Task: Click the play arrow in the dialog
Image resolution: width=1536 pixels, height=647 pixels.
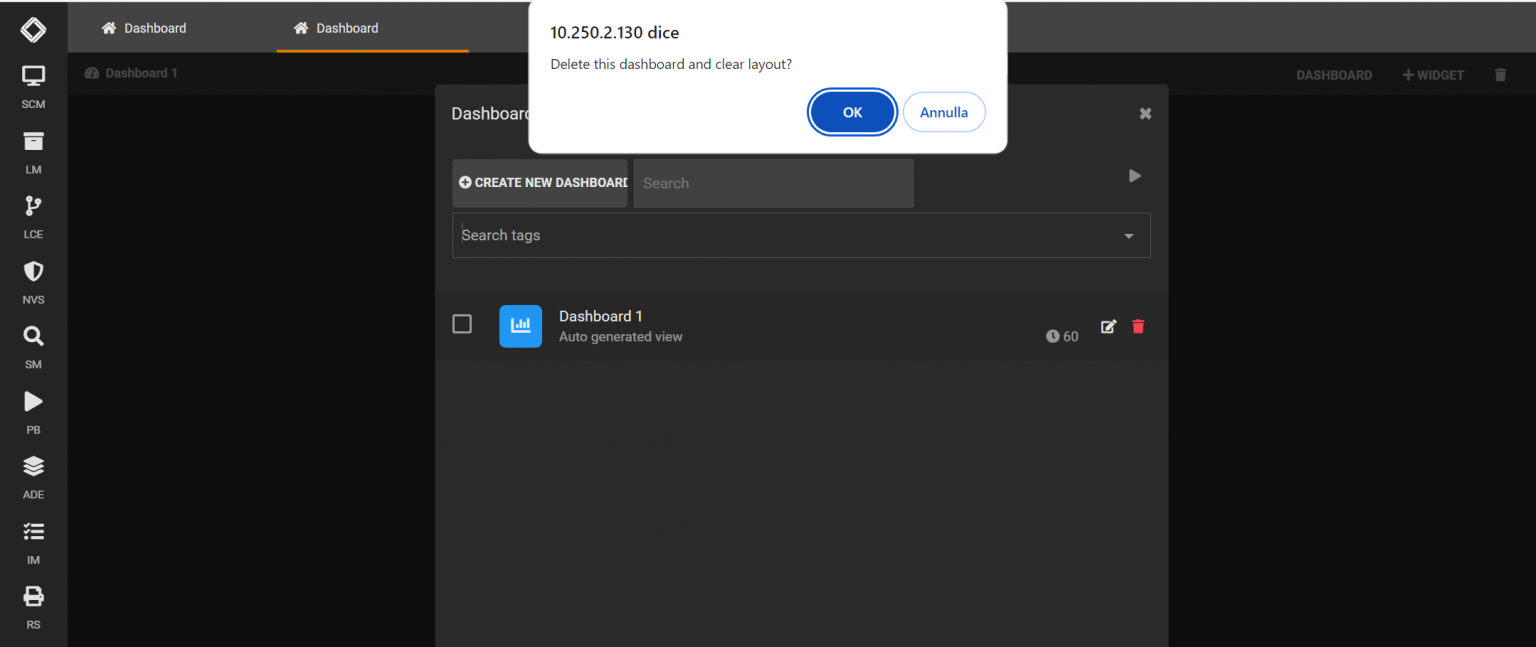Action: pos(1134,175)
